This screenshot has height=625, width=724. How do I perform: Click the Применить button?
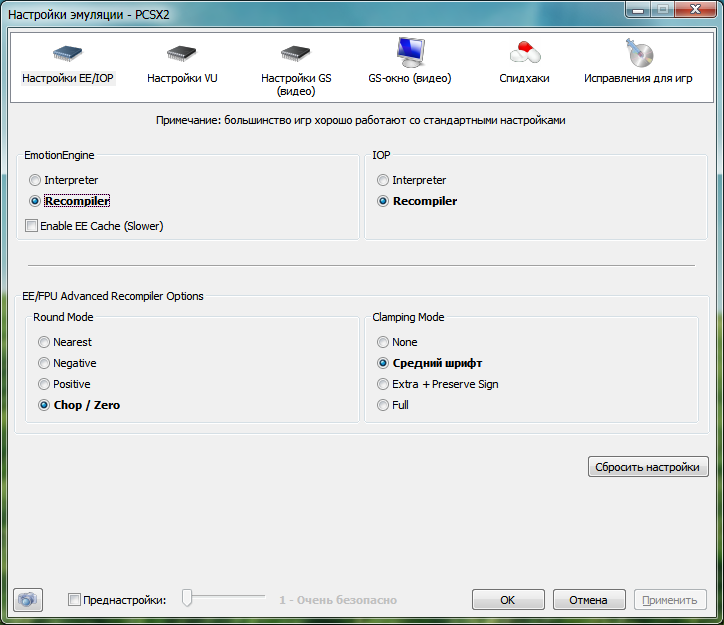click(670, 600)
